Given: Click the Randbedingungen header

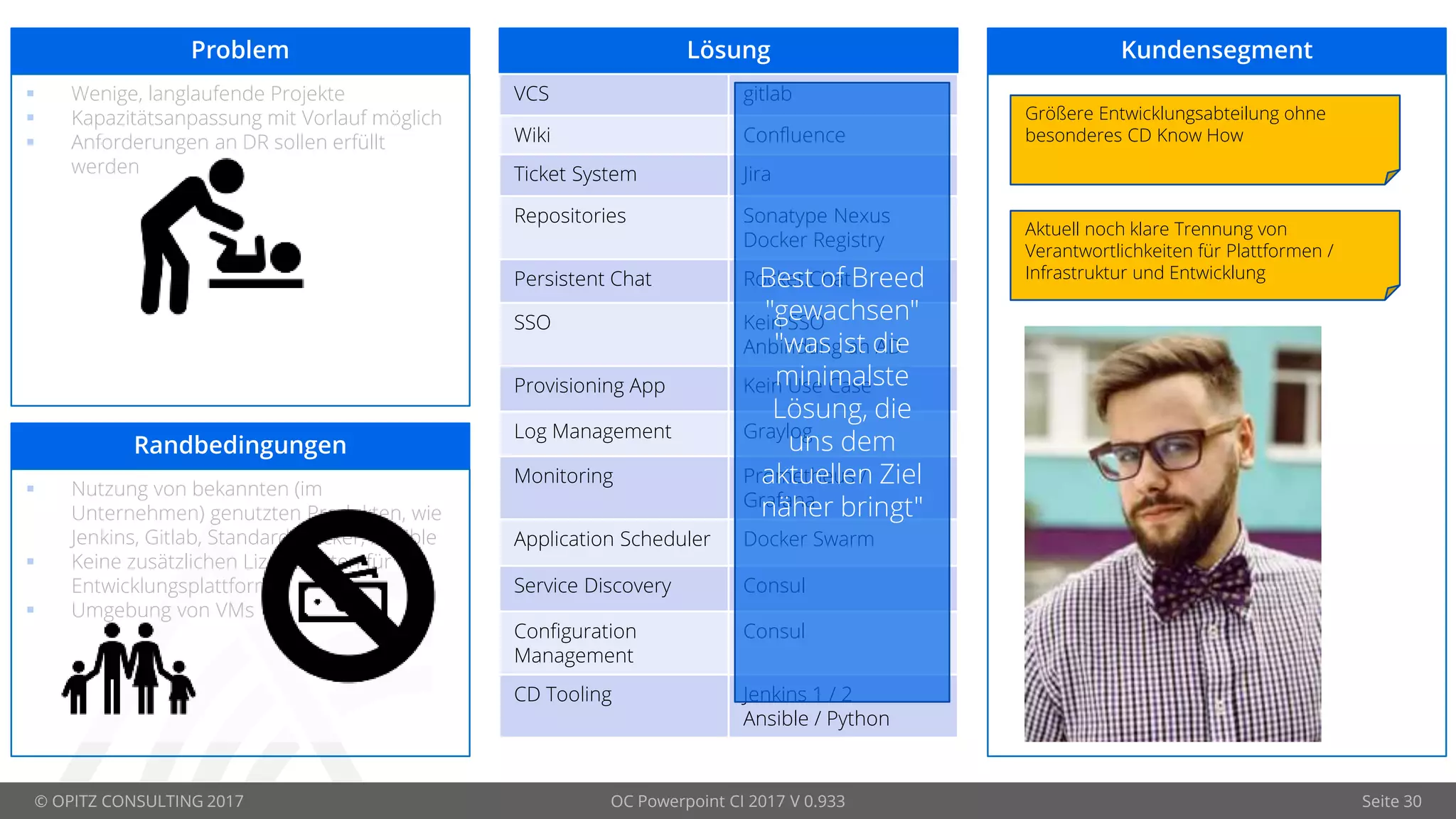Looking at the screenshot, I should coord(240,446).
